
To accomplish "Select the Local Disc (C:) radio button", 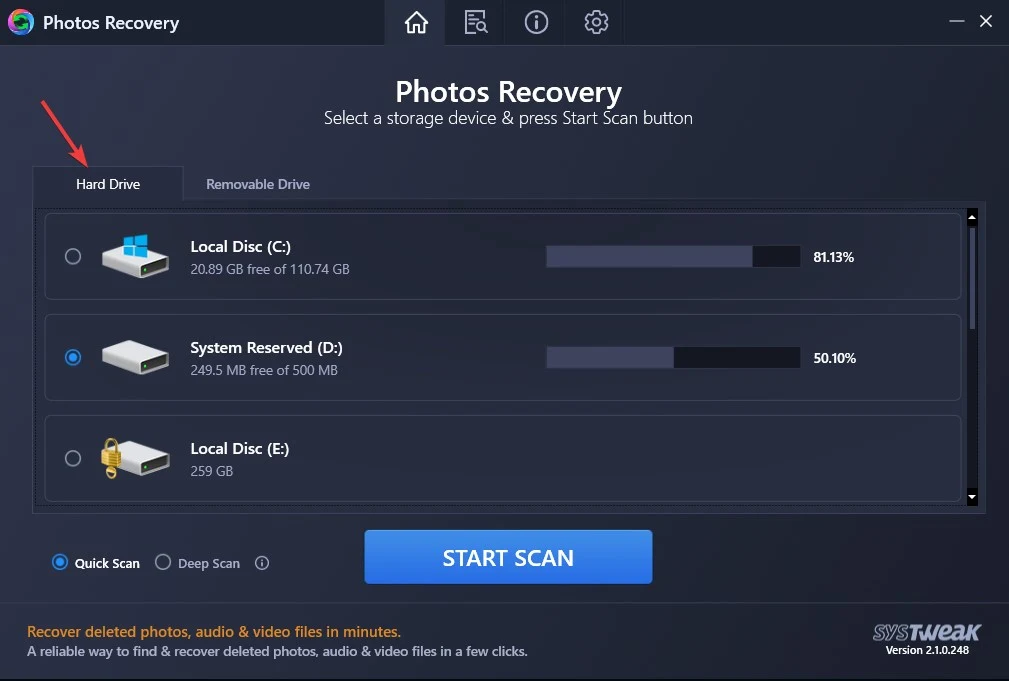I will (x=73, y=256).
